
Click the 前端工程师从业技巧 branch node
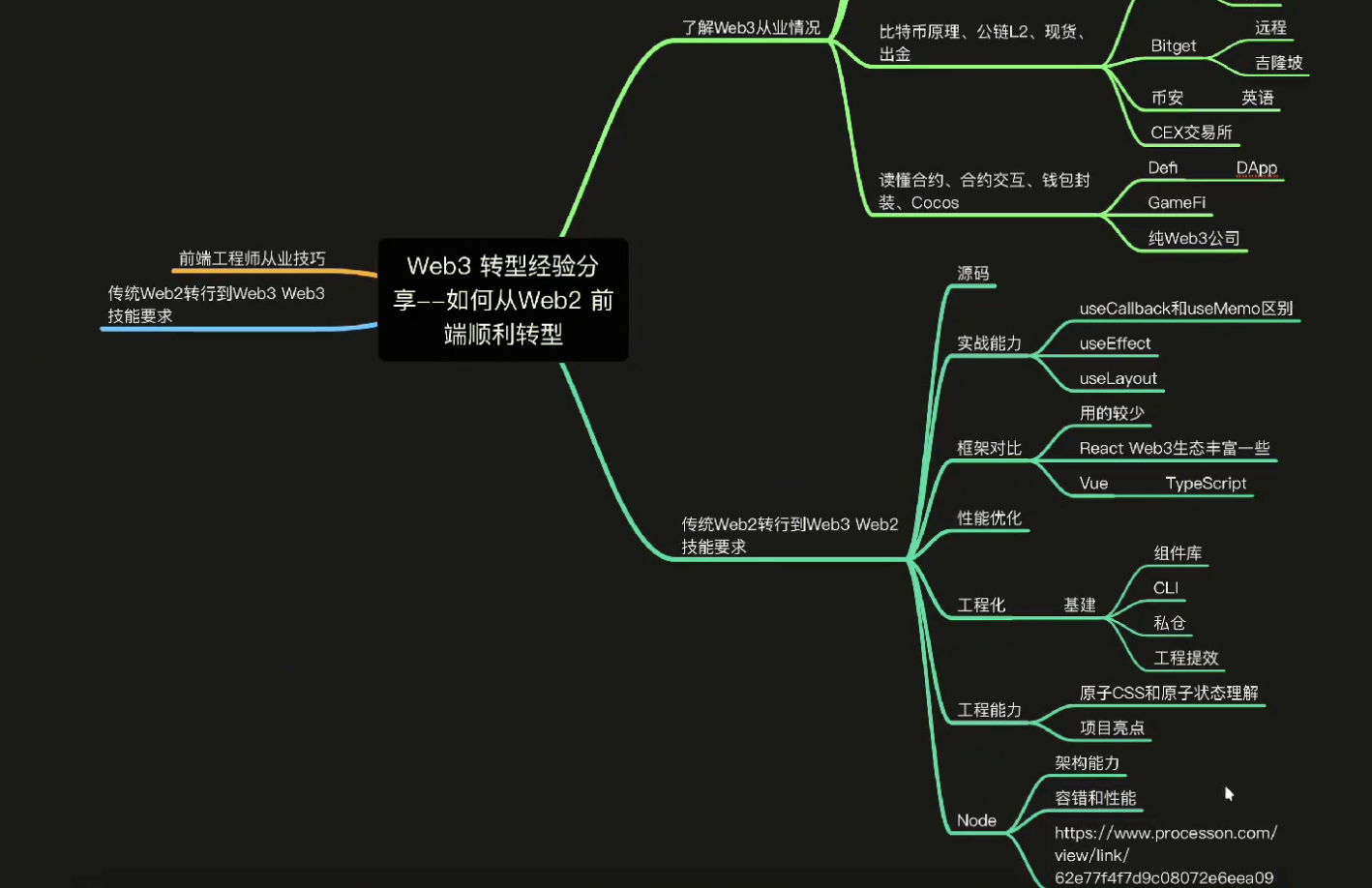tap(252, 258)
